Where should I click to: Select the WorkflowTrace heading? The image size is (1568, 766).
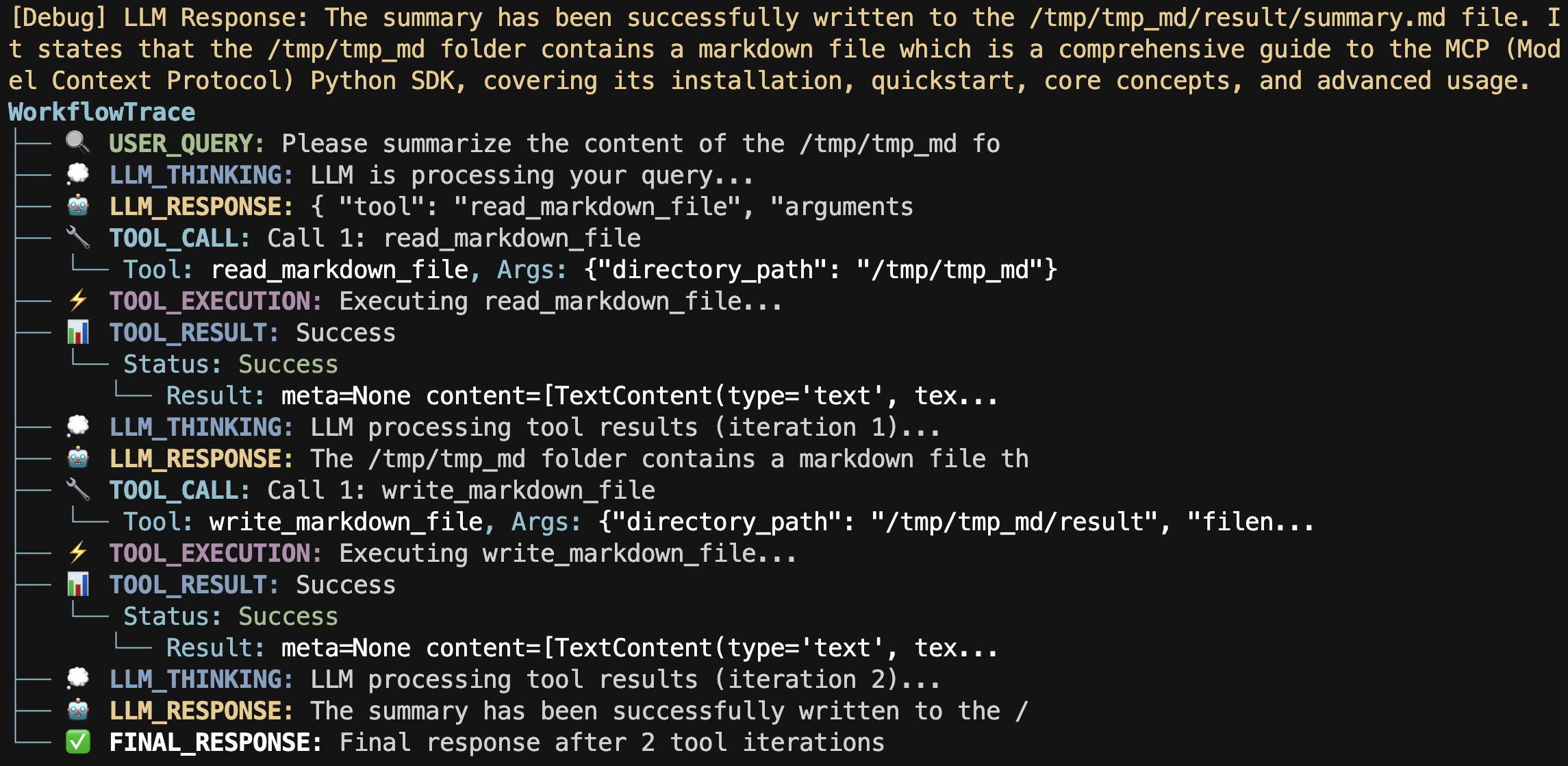click(x=102, y=112)
